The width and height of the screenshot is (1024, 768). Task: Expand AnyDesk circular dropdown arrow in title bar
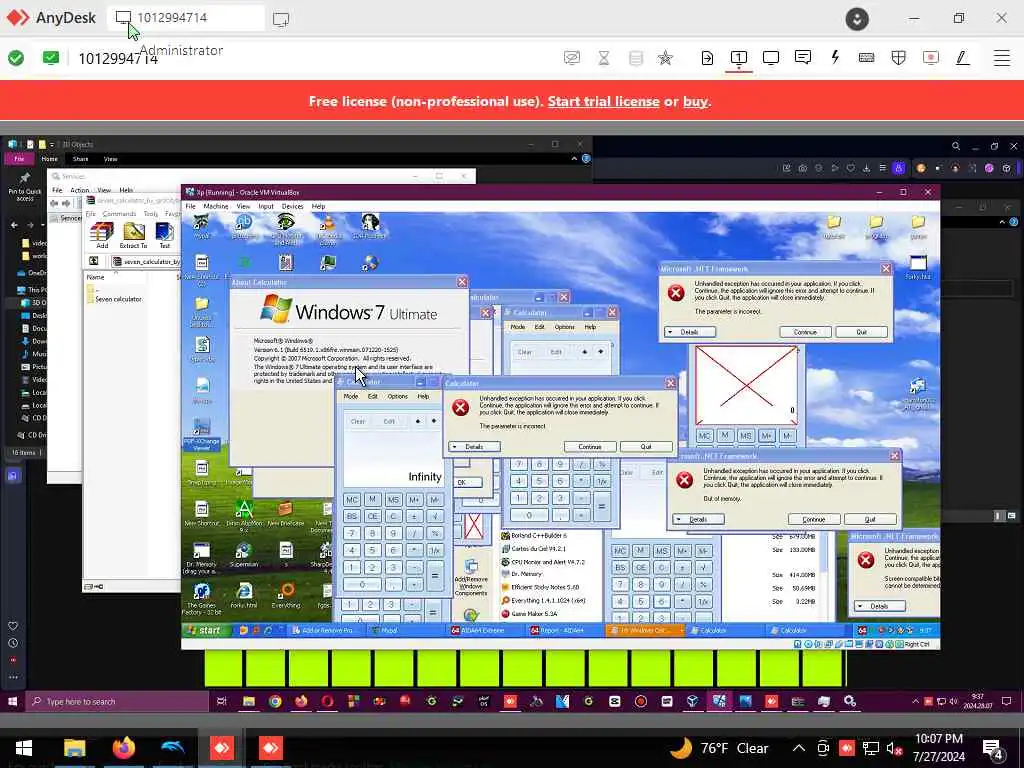[857, 19]
